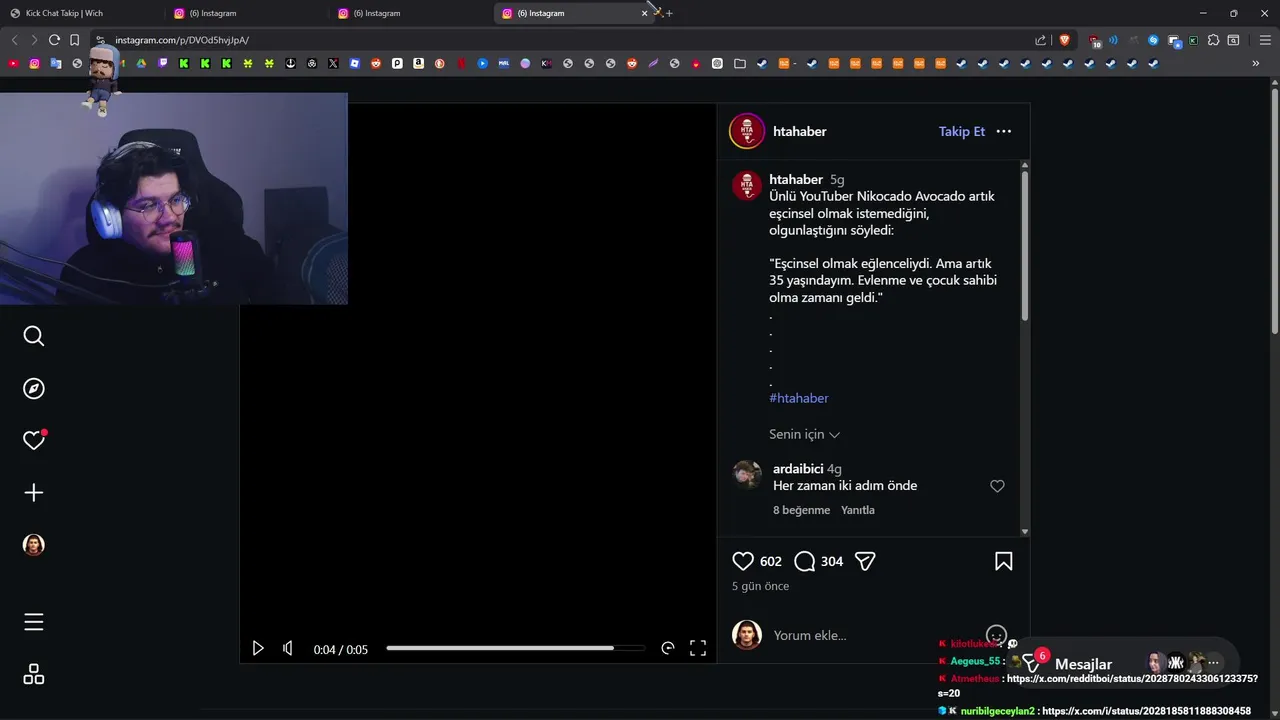Open post options three-dot menu
This screenshot has height=720, width=1280.
pyautogui.click(x=1004, y=131)
